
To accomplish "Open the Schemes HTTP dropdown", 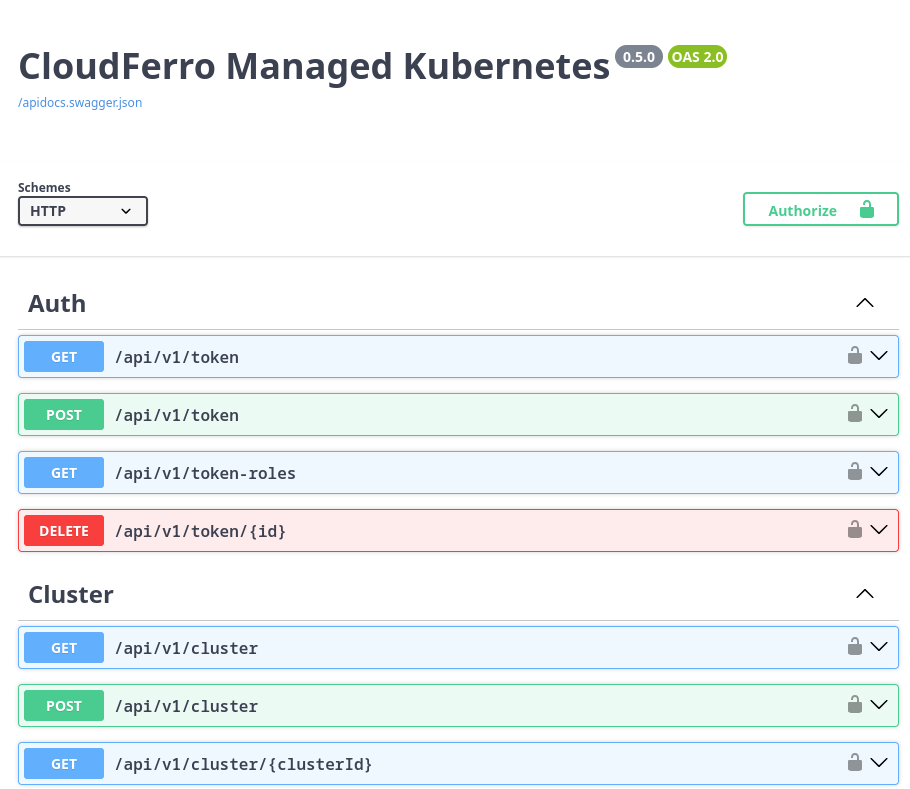I will pyautogui.click(x=82, y=211).
